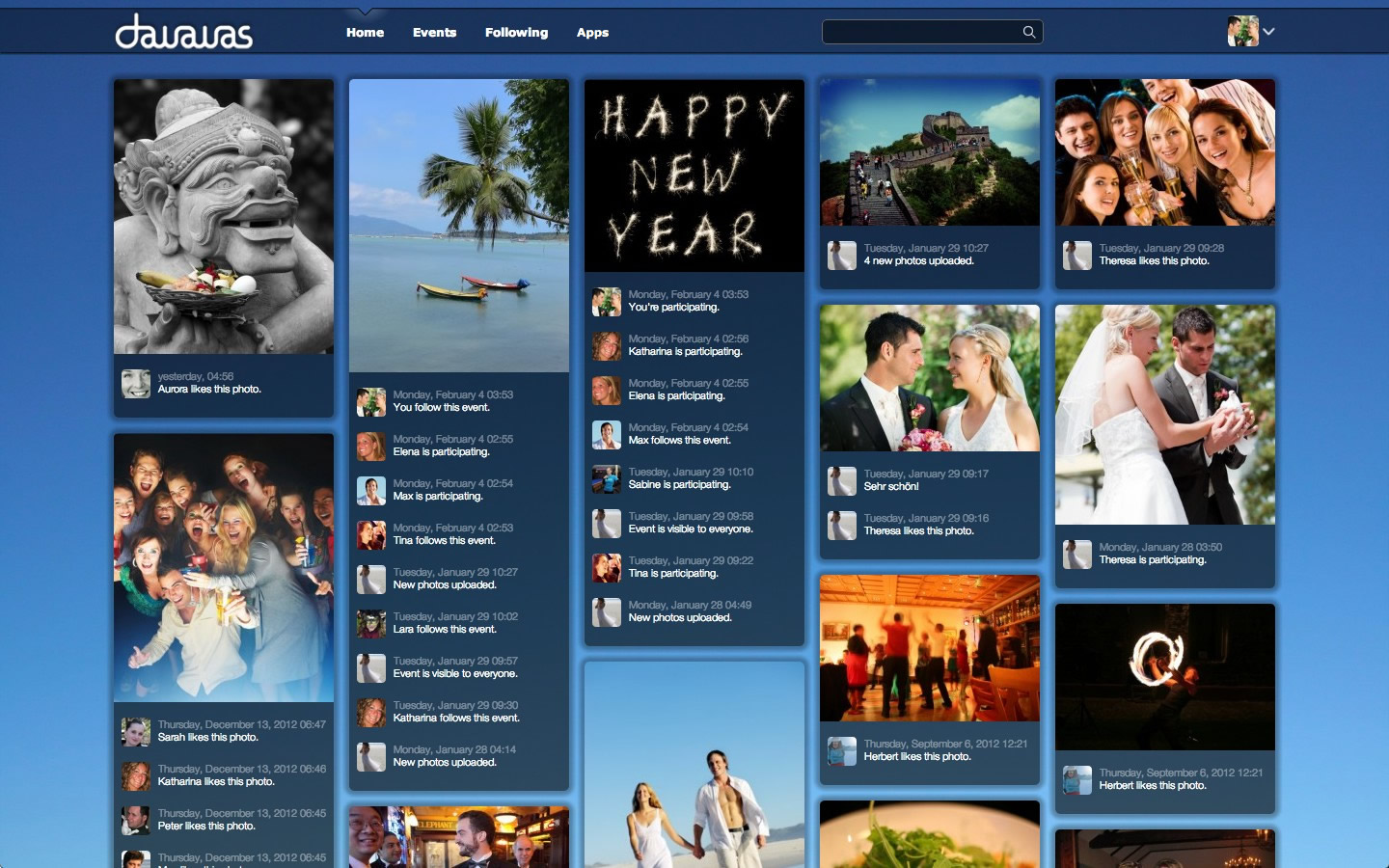Open the dancing people restaurant photo

[930, 648]
